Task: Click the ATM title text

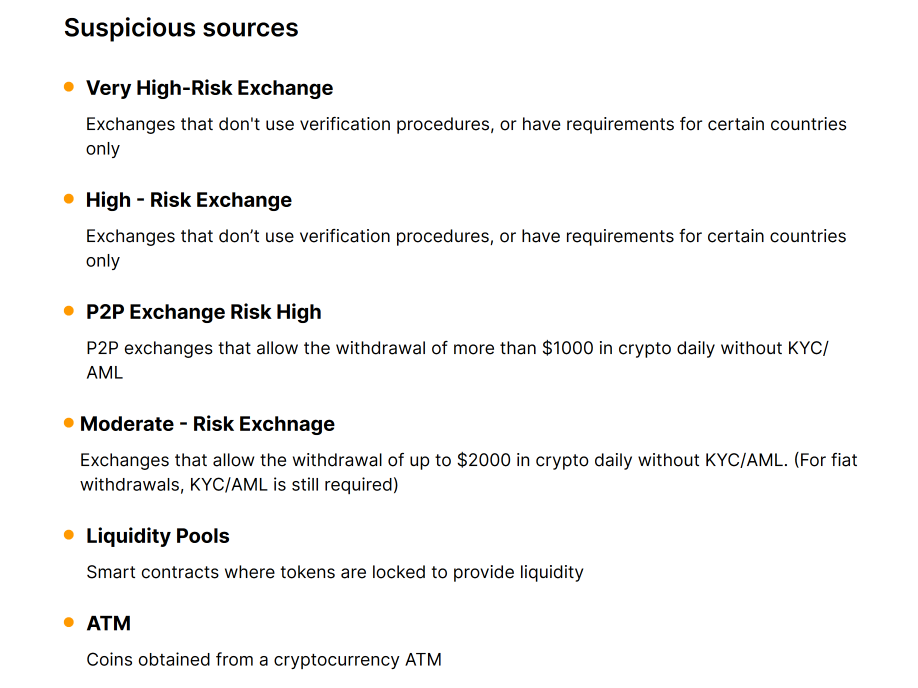Action: (x=109, y=623)
